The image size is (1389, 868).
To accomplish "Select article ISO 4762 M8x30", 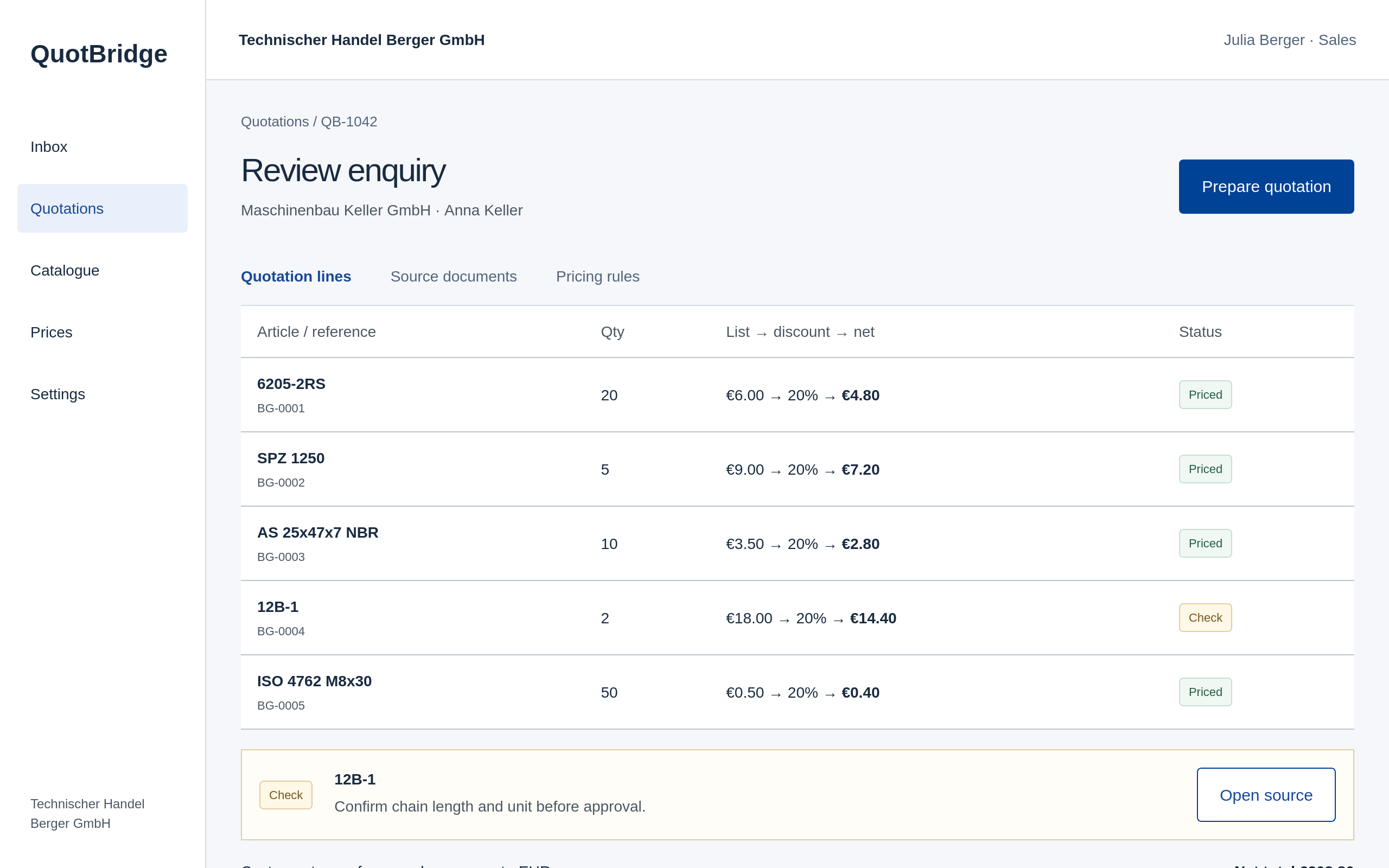I will coord(314,681).
